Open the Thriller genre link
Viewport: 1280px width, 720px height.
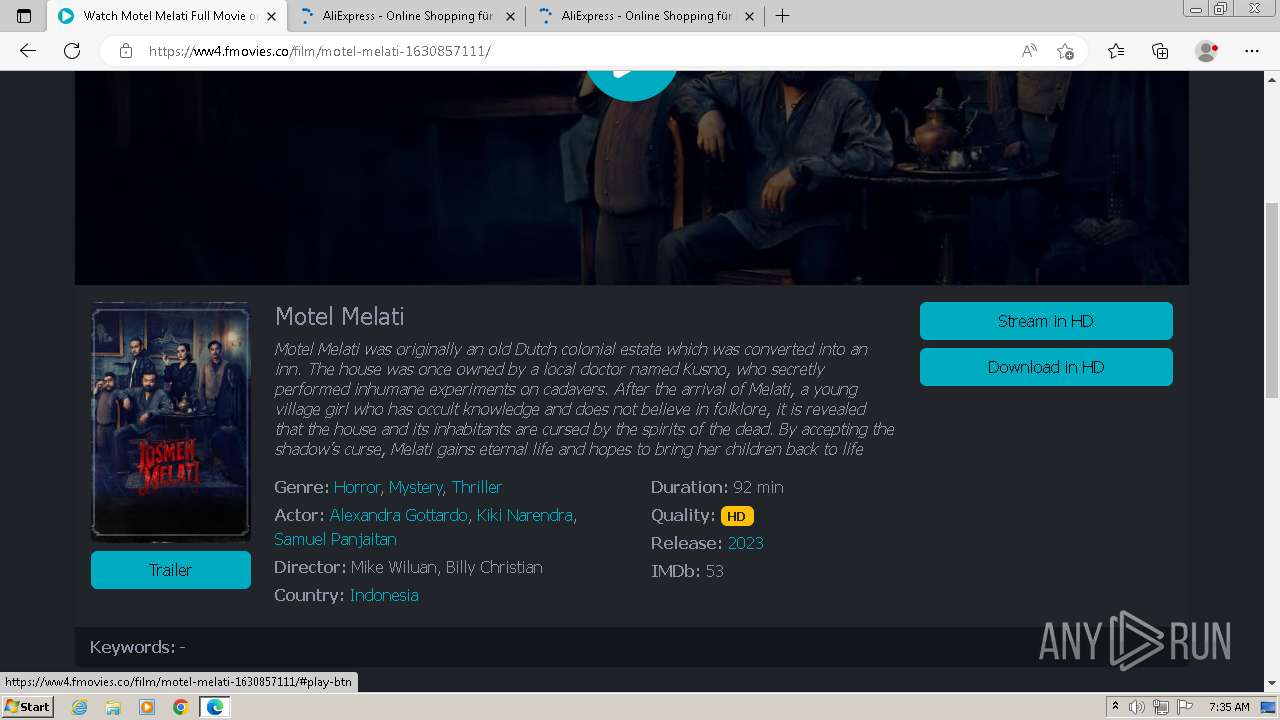click(477, 487)
